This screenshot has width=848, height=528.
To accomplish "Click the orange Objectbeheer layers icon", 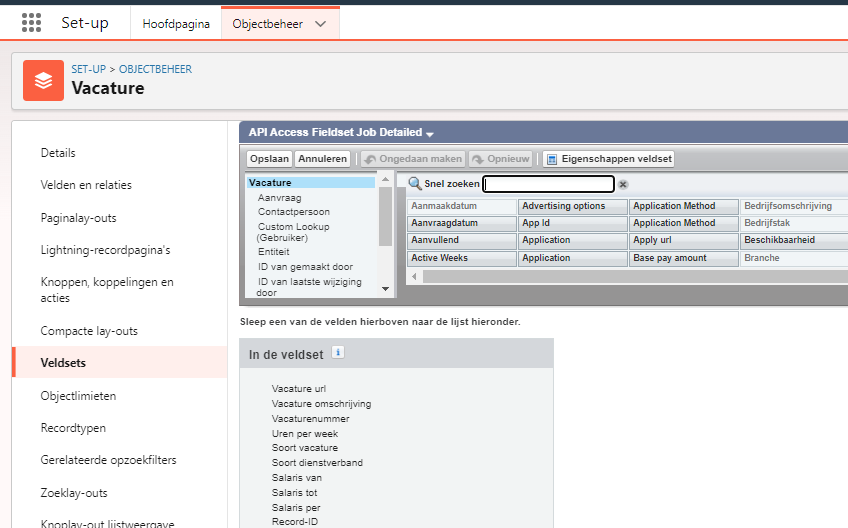I will click(x=43, y=80).
